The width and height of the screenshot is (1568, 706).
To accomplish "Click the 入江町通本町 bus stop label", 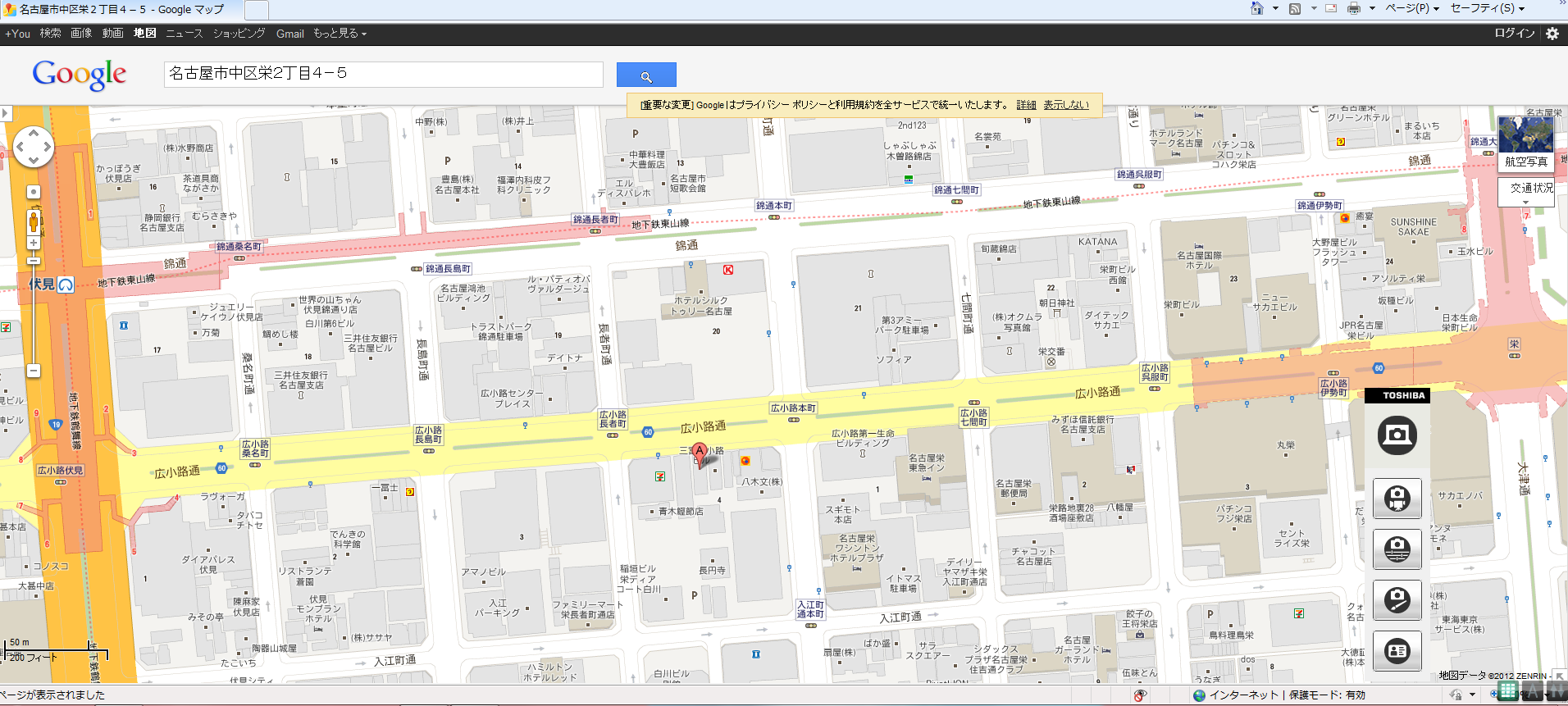I will coord(810,609).
